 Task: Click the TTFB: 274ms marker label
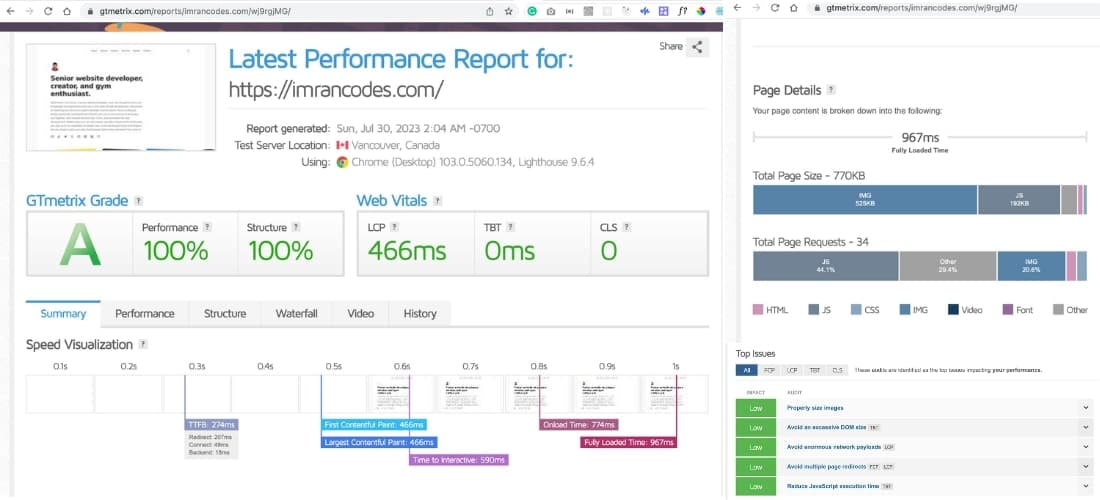click(212, 424)
